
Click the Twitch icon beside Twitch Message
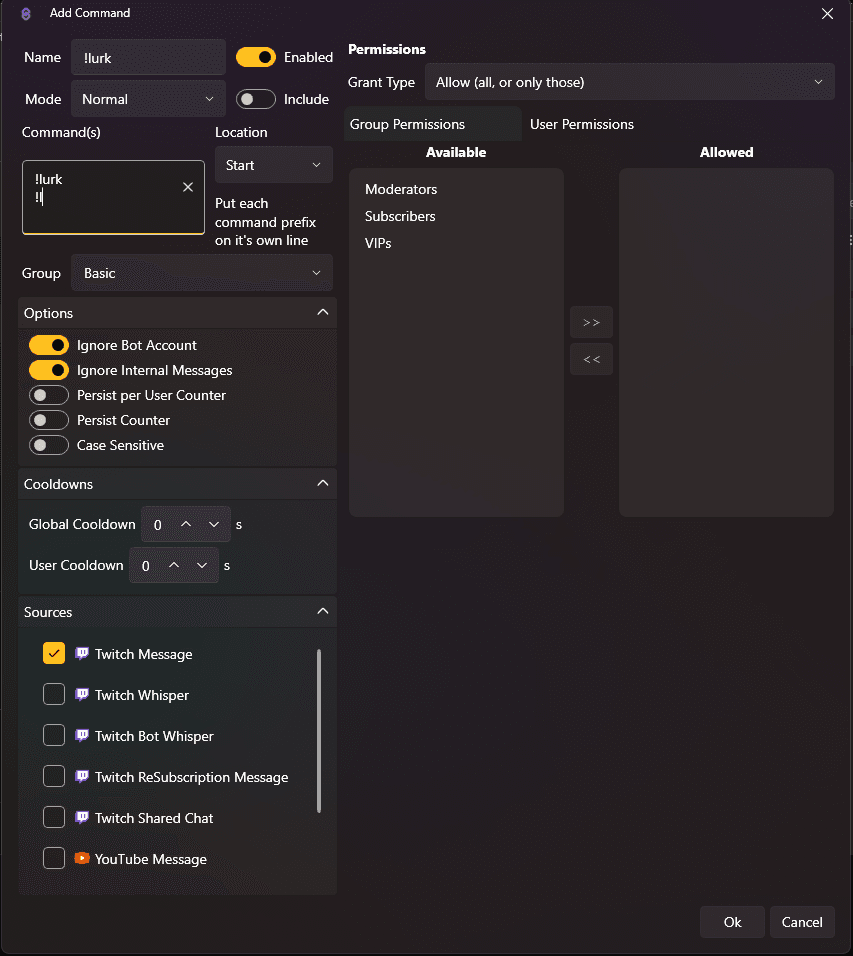pos(84,654)
